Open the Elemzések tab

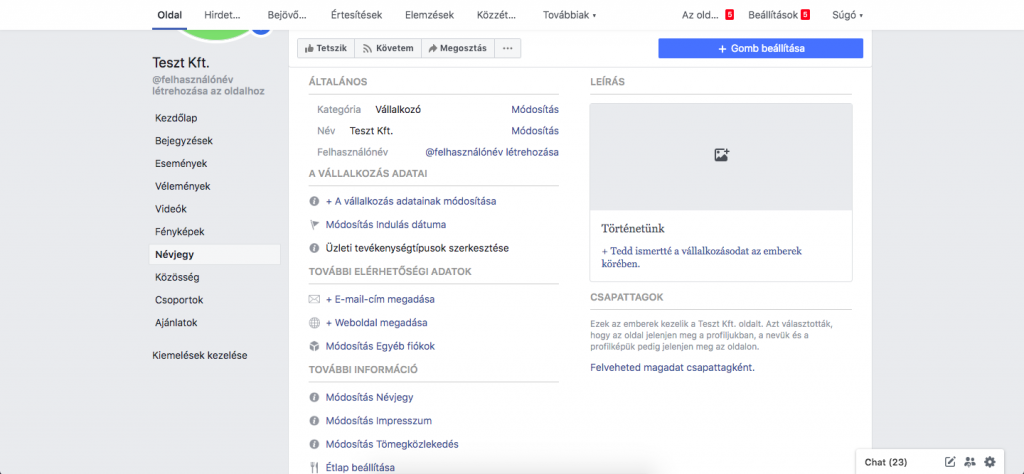[430, 14]
